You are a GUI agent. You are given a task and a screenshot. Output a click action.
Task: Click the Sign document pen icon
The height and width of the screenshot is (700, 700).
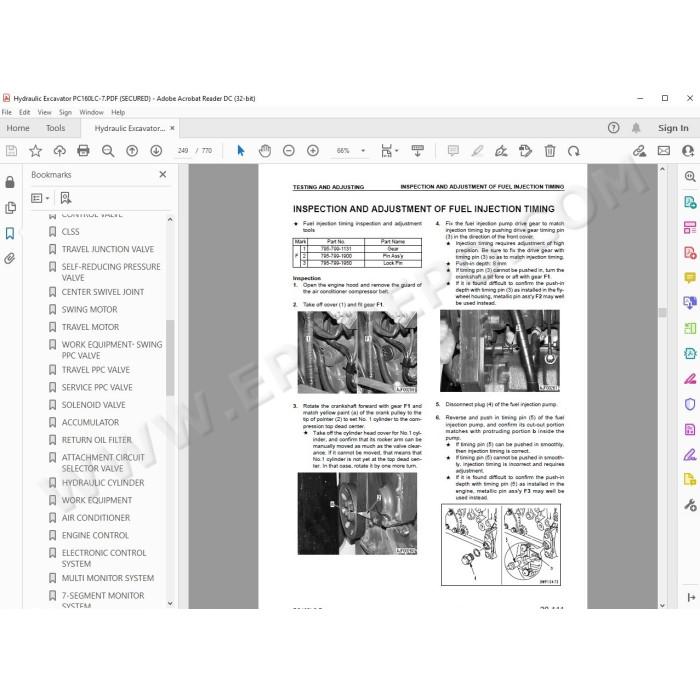[x=501, y=151]
